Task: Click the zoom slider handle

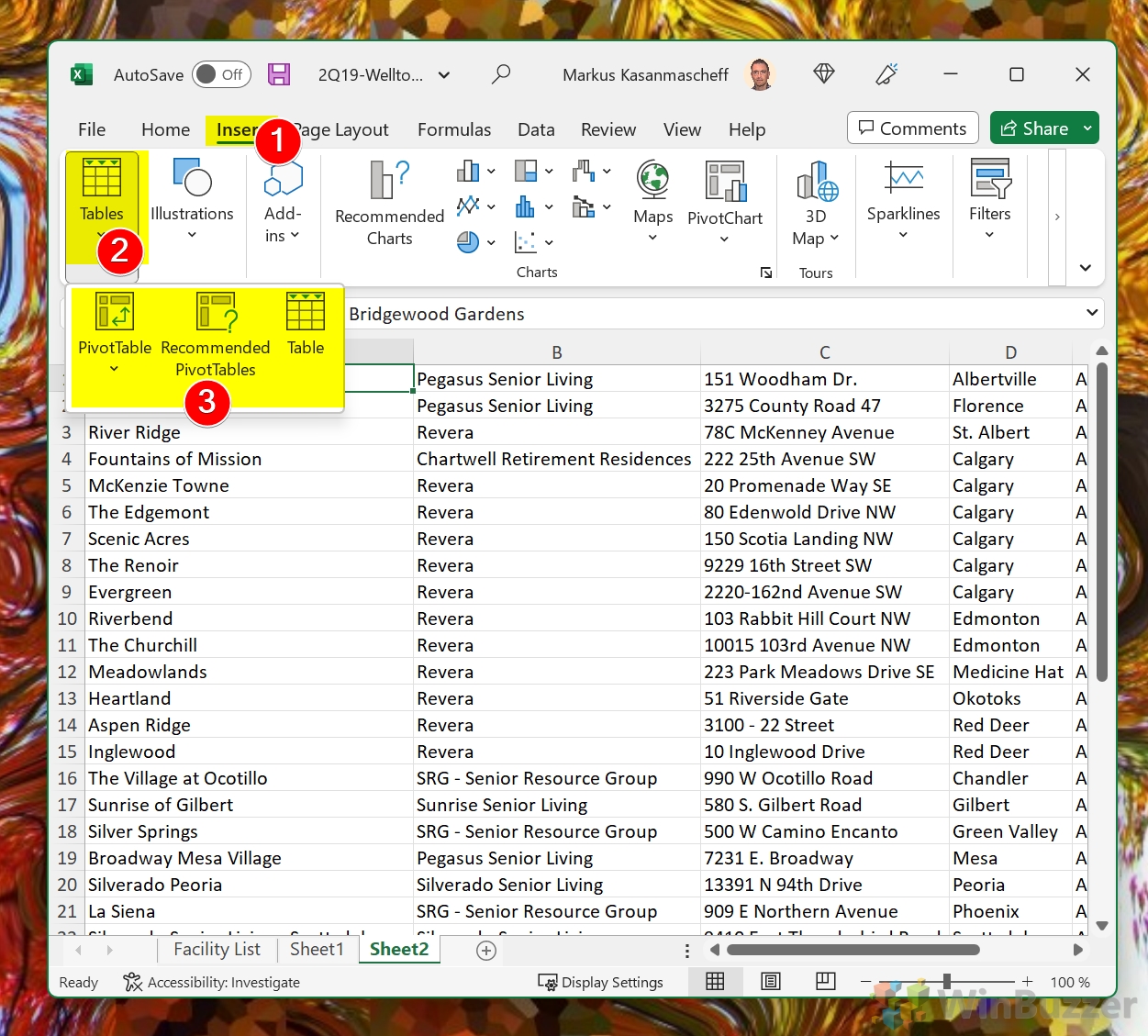Action: [946, 982]
